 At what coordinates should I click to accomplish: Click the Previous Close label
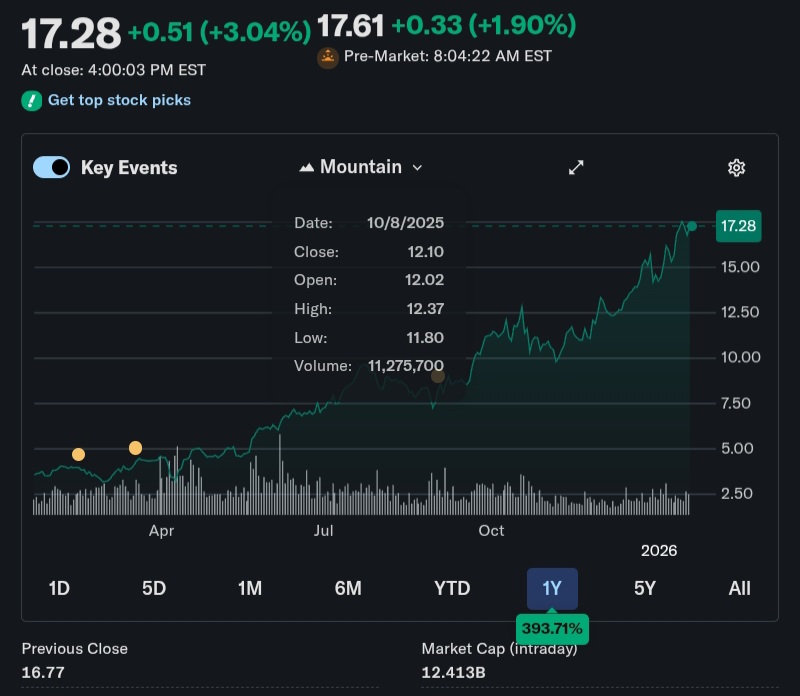point(74,649)
